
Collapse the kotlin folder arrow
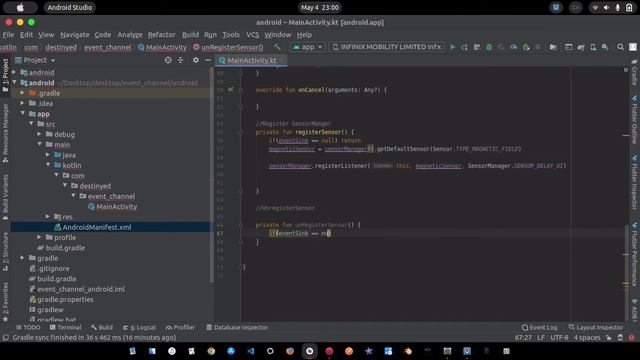(48, 165)
